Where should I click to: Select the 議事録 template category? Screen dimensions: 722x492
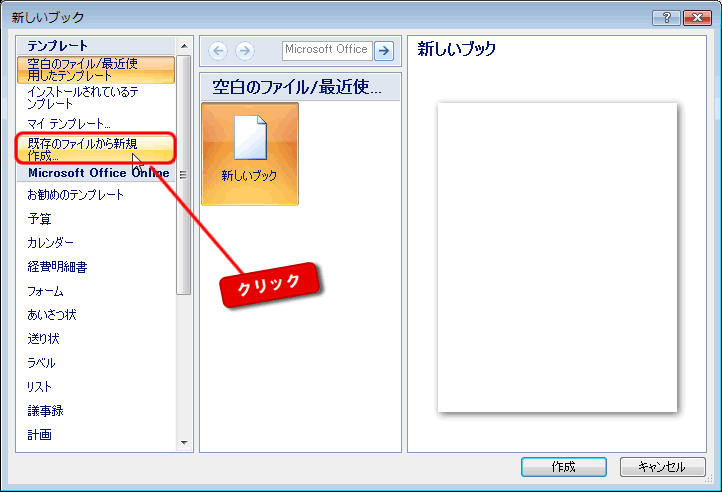point(45,410)
